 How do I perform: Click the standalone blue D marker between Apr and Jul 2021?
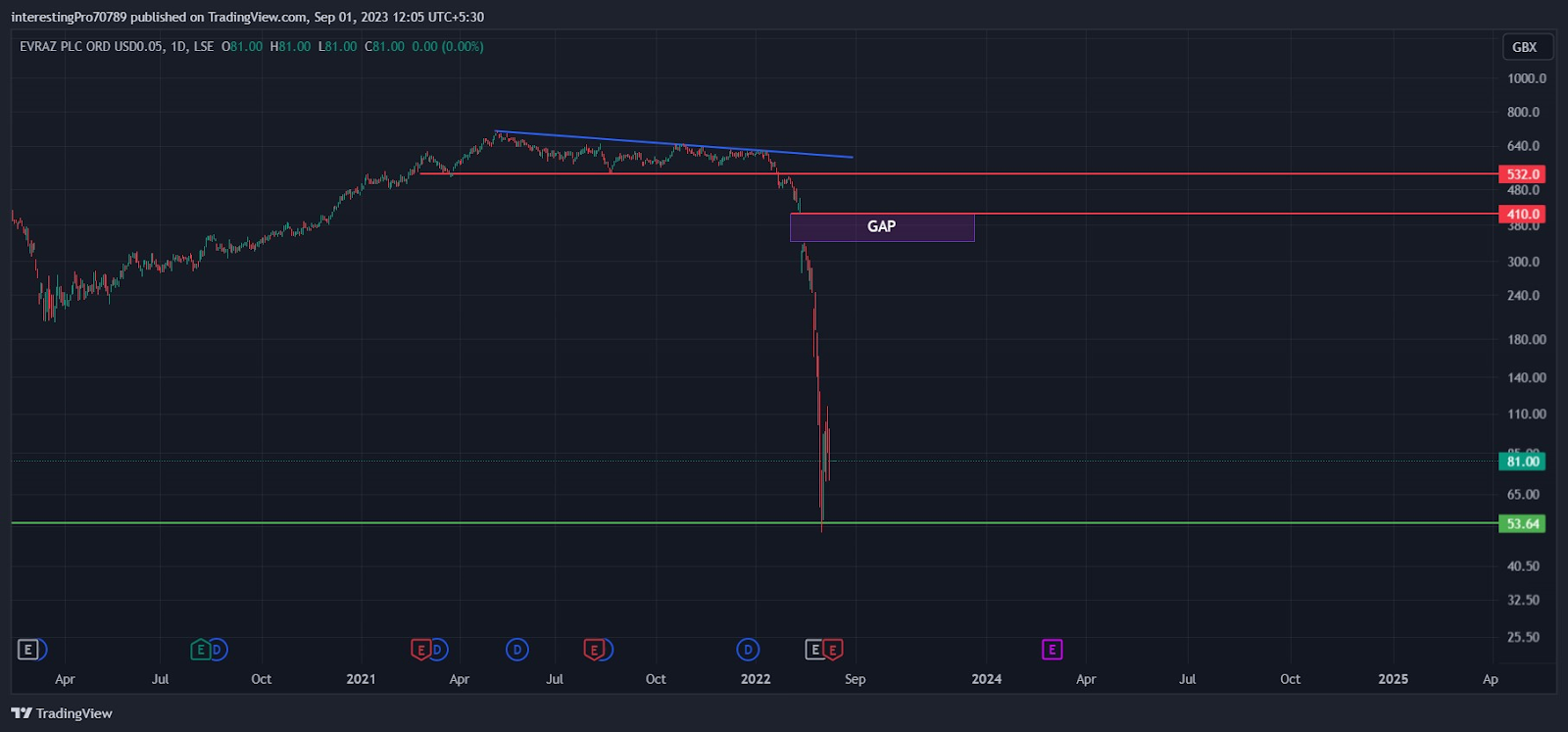click(x=516, y=650)
